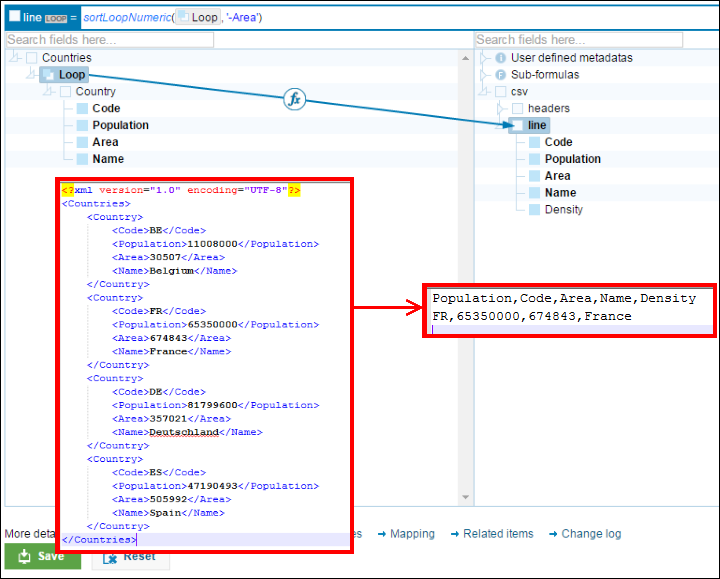Click the Loop node icon in source tree
The image size is (720, 579).
tap(48, 75)
